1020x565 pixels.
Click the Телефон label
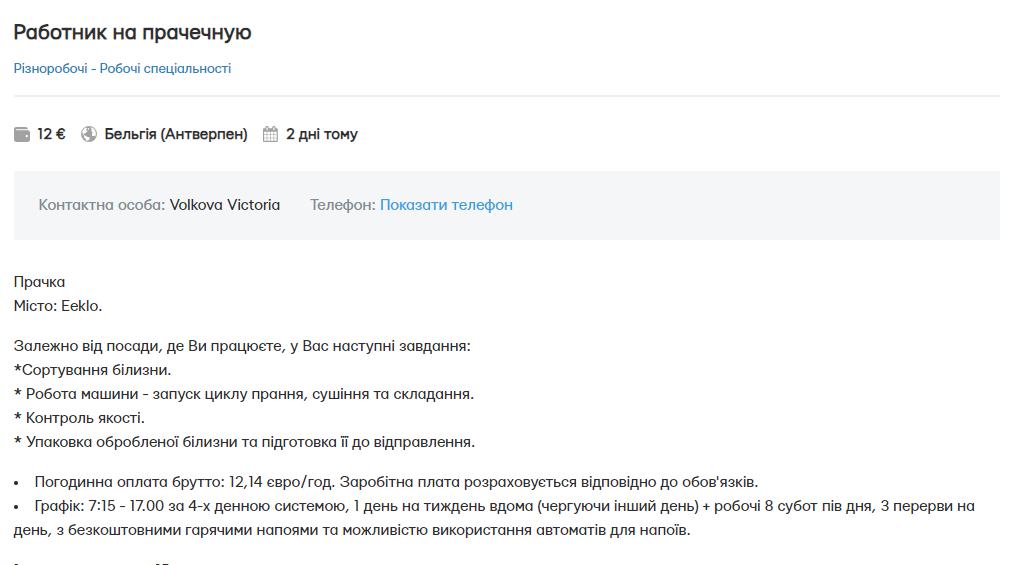[342, 205]
